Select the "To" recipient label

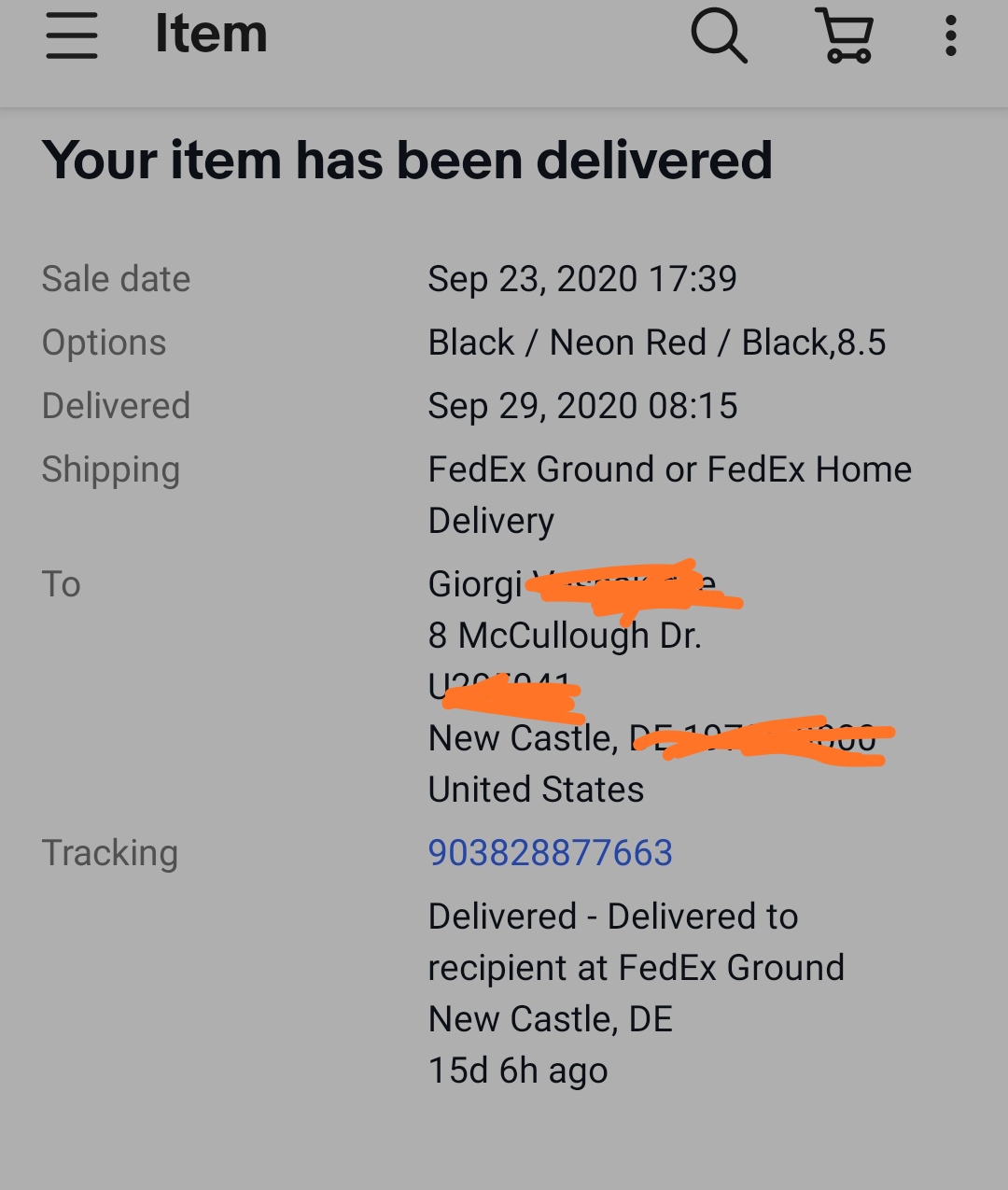[x=62, y=584]
